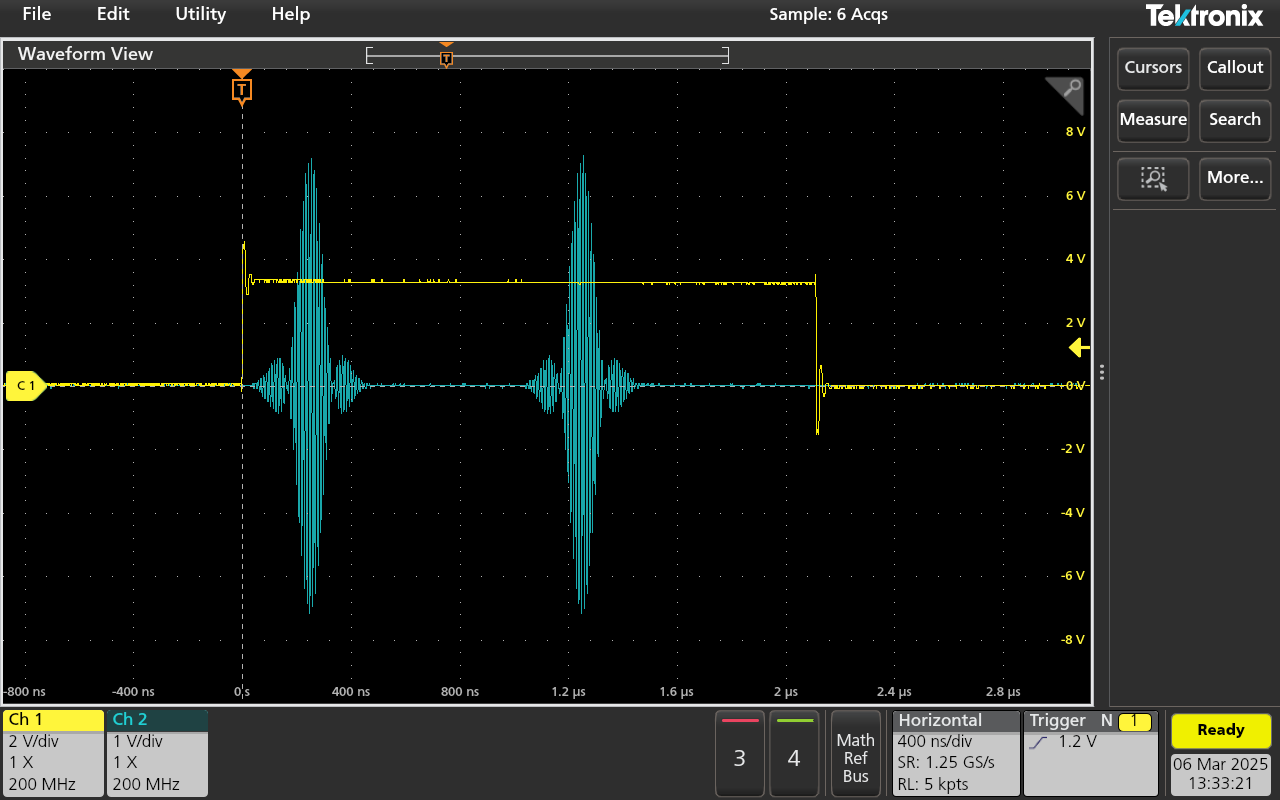Open the Trigger settings badge
Viewport: 1280px width, 800px height.
coord(1092,753)
